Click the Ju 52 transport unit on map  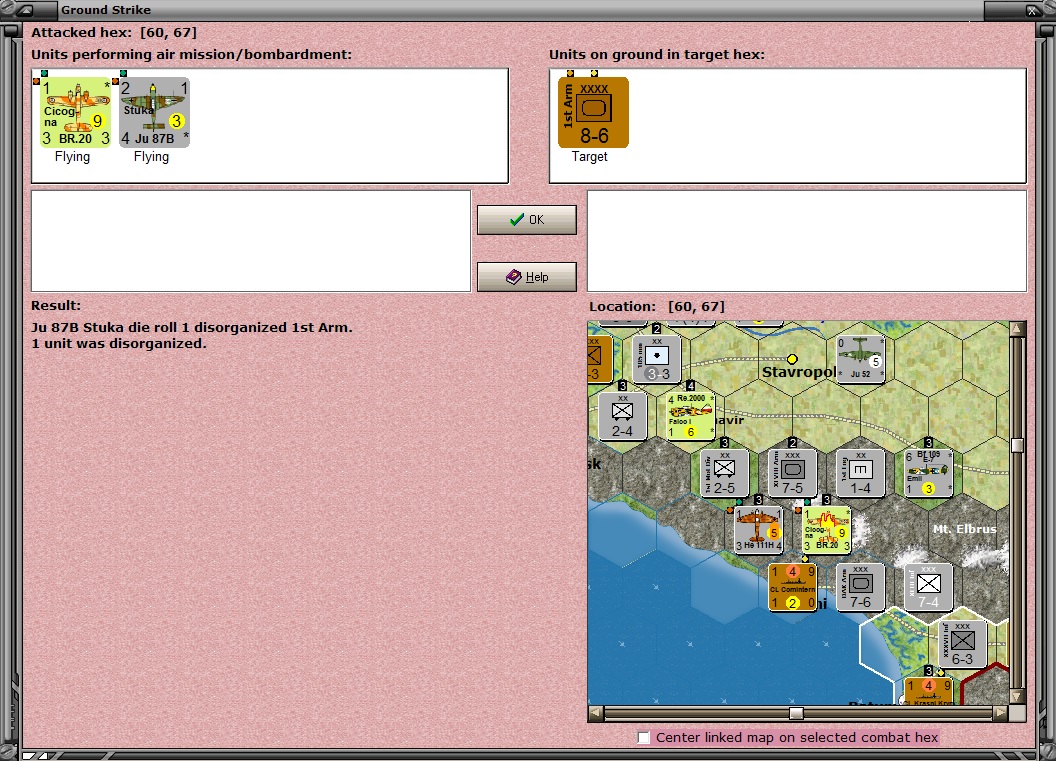[x=860, y=359]
